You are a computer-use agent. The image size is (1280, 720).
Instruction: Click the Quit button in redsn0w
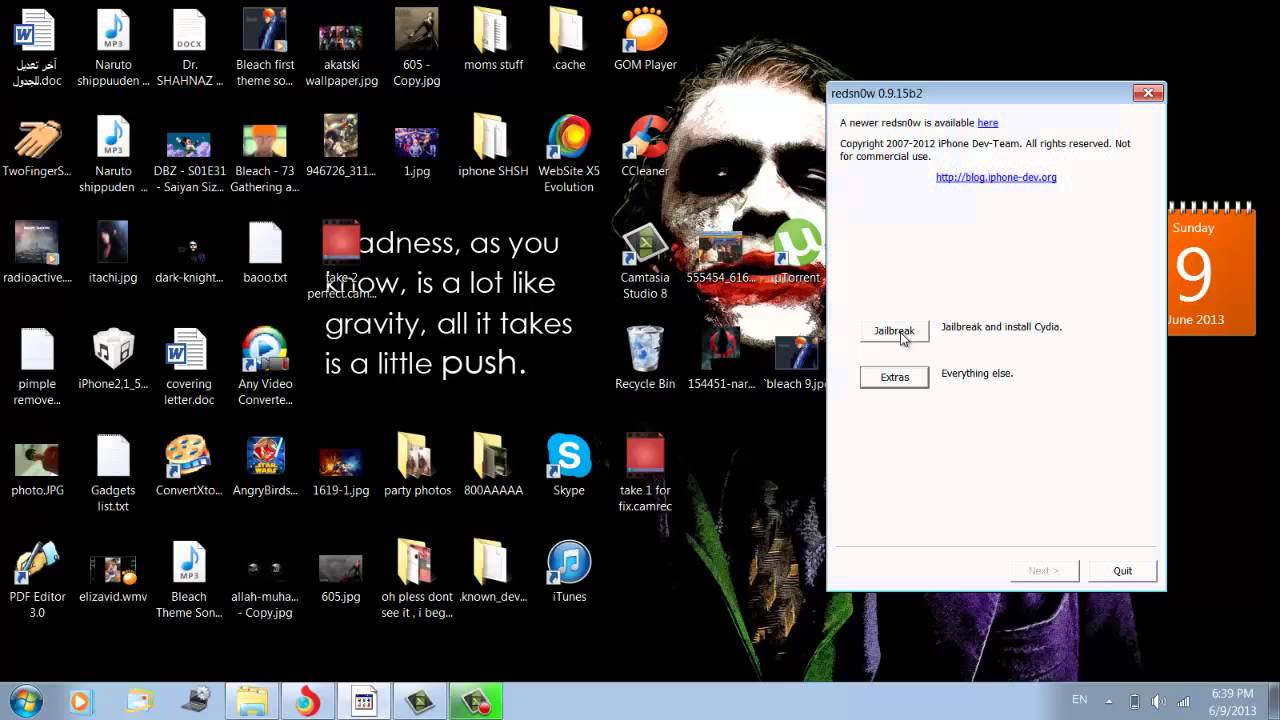(x=1122, y=571)
